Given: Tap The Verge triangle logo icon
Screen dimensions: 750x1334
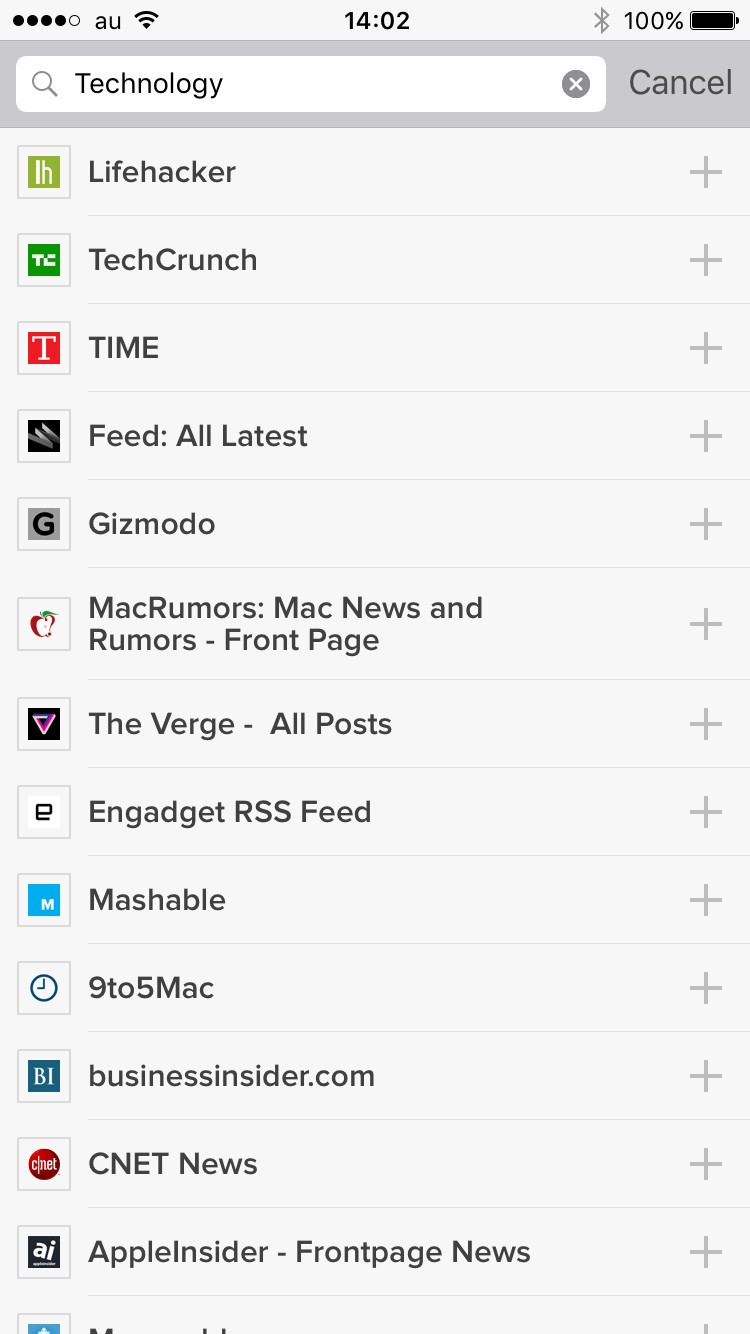Looking at the screenshot, I should (x=44, y=724).
